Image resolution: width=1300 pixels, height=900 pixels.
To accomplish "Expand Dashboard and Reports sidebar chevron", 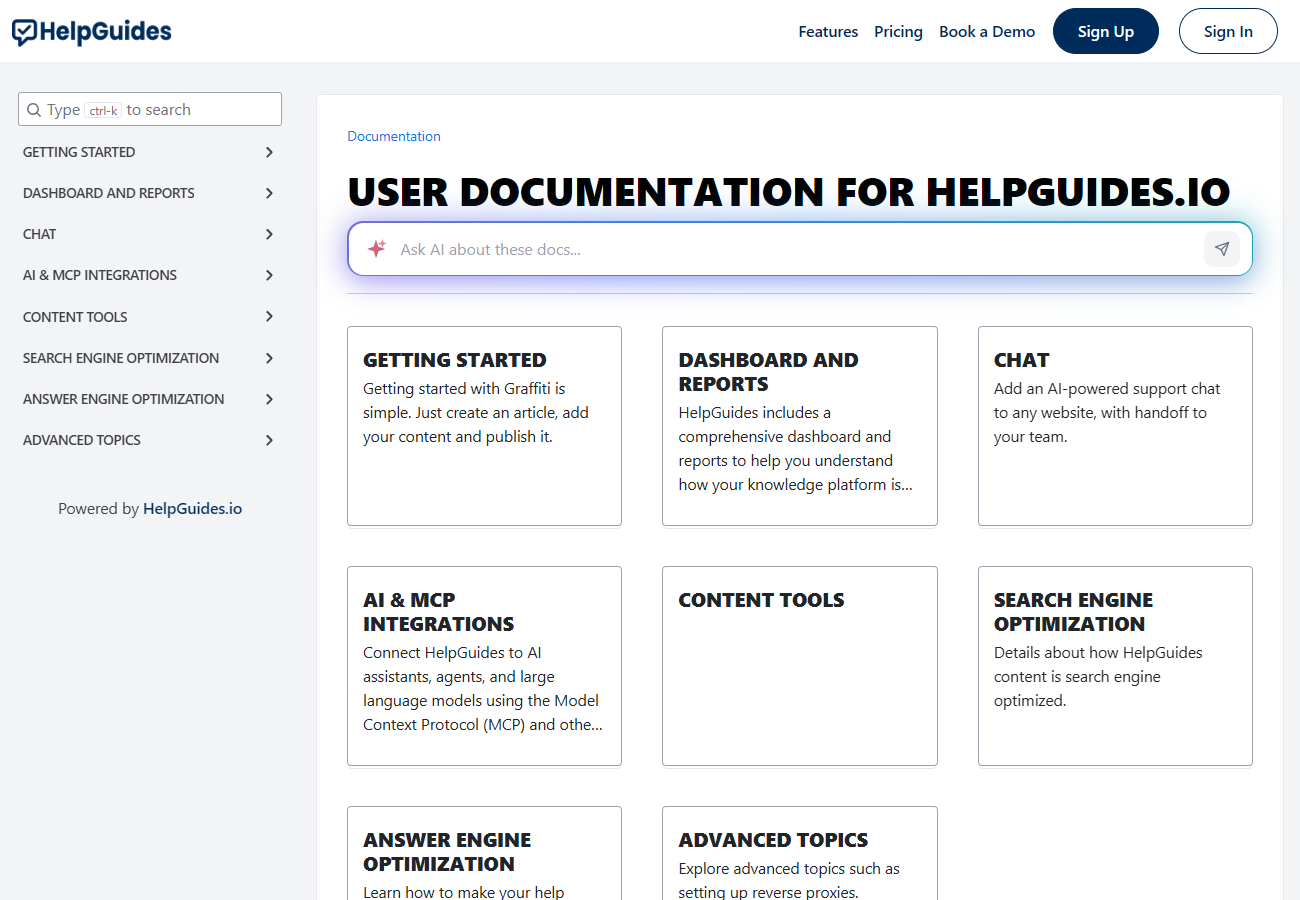I will pos(269,193).
